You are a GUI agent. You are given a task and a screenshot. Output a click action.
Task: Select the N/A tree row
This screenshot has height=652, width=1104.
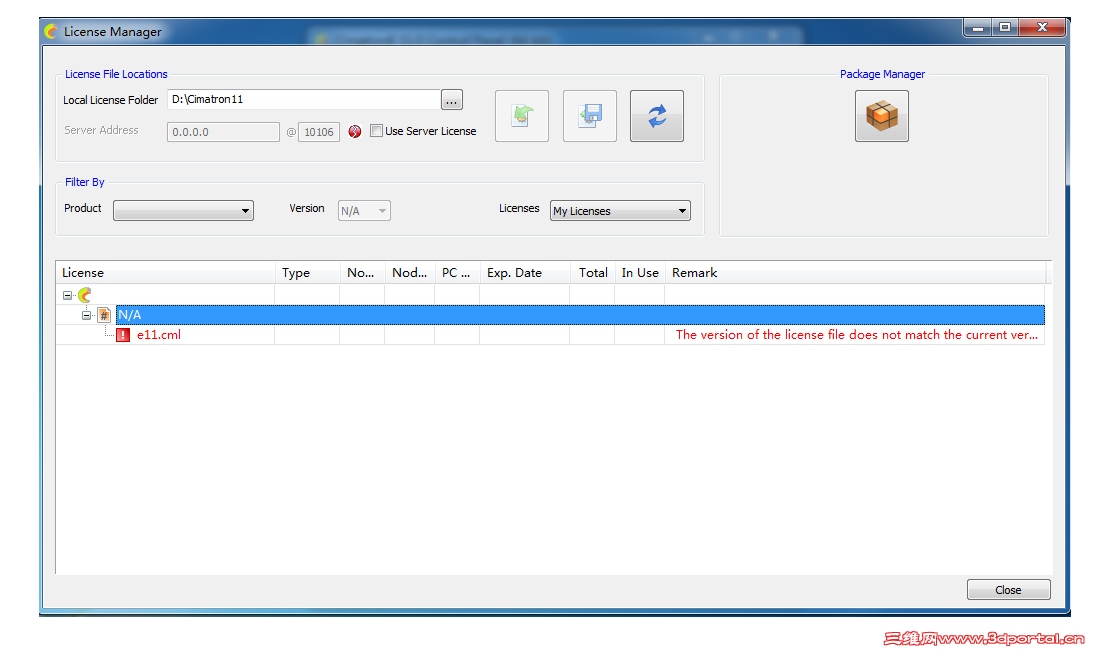point(580,315)
